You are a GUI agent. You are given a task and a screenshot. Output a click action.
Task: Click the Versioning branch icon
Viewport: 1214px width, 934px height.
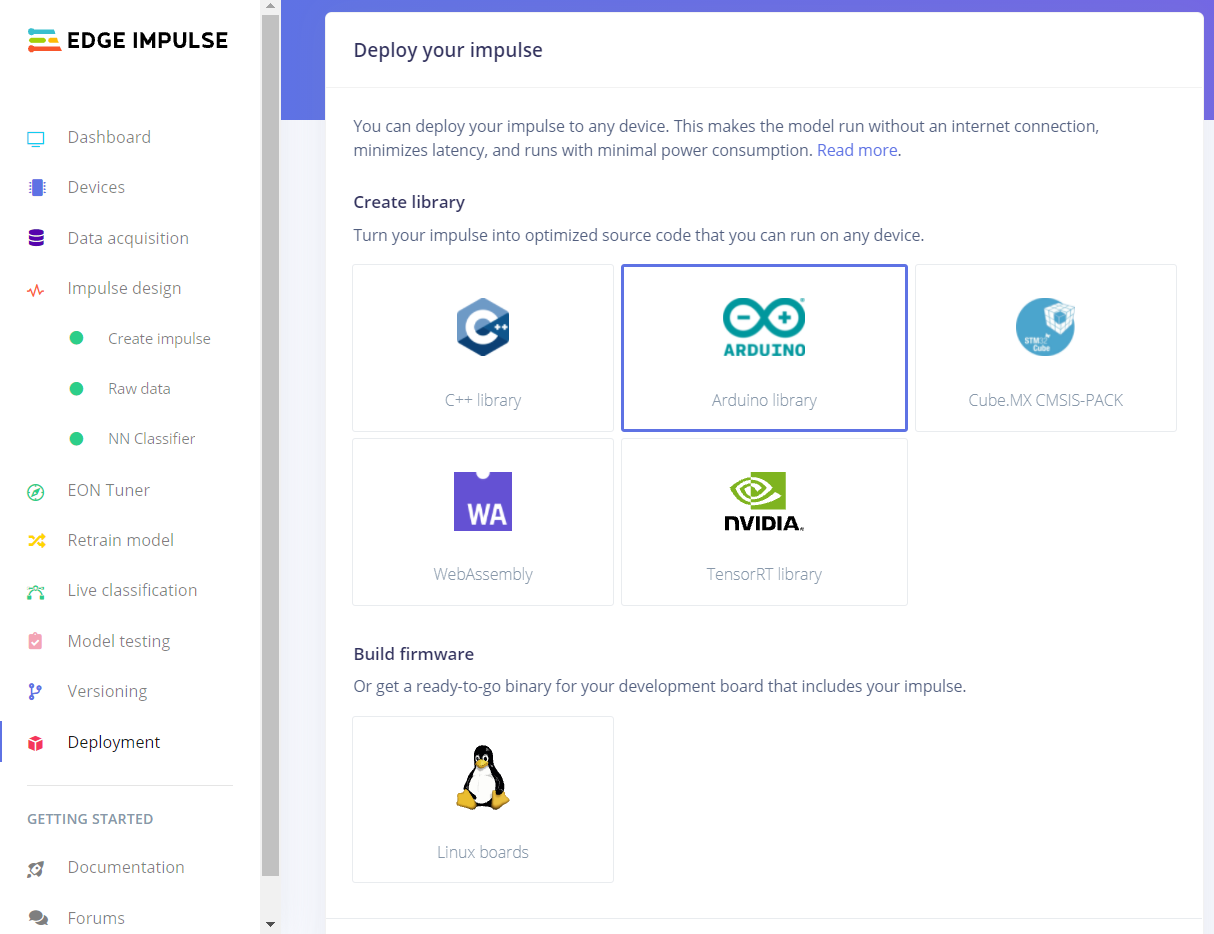click(x=36, y=691)
